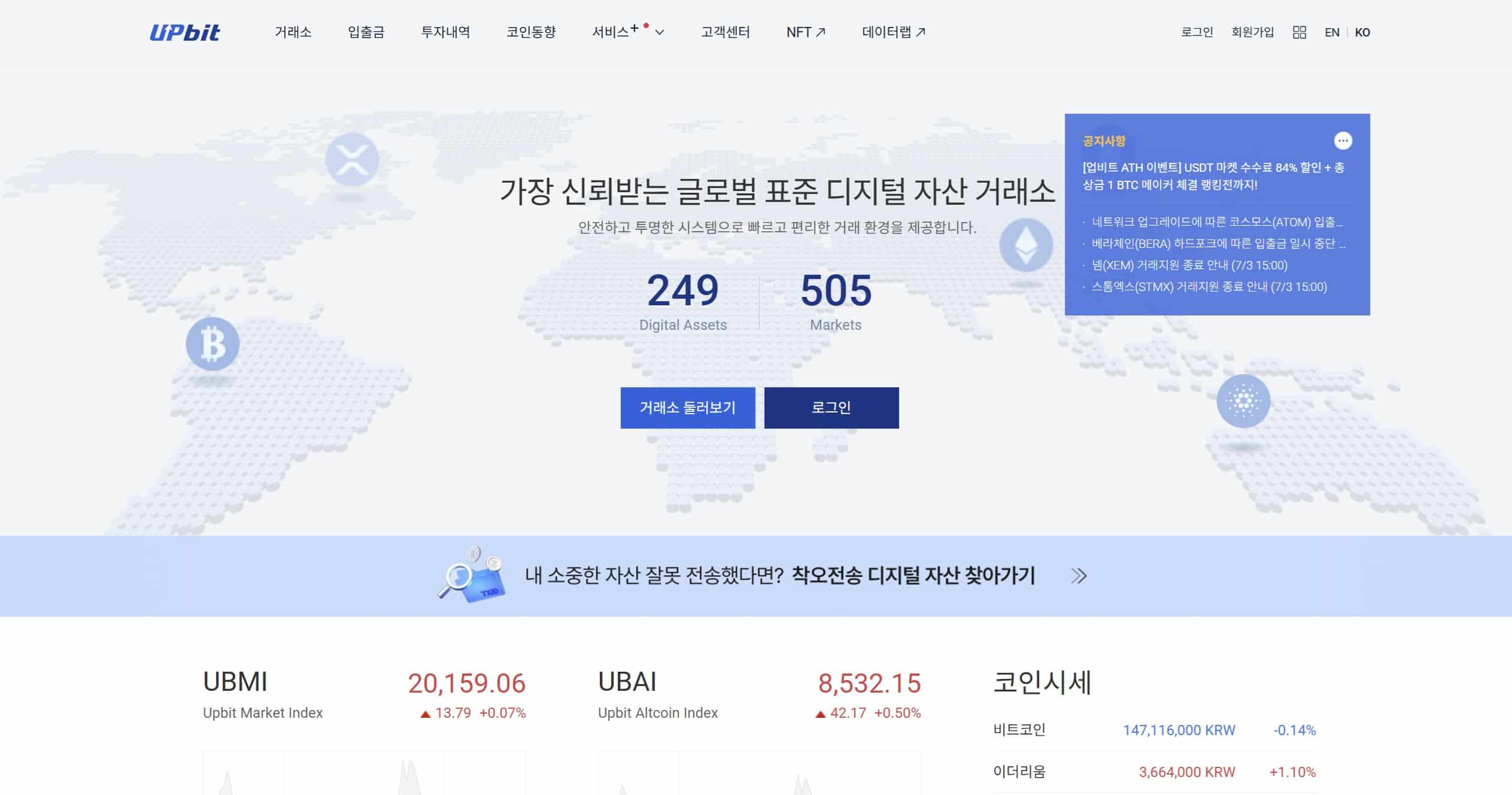The width and height of the screenshot is (1512, 795).
Task: Click the Cardano coin icon on map
Action: tap(1243, 401)
